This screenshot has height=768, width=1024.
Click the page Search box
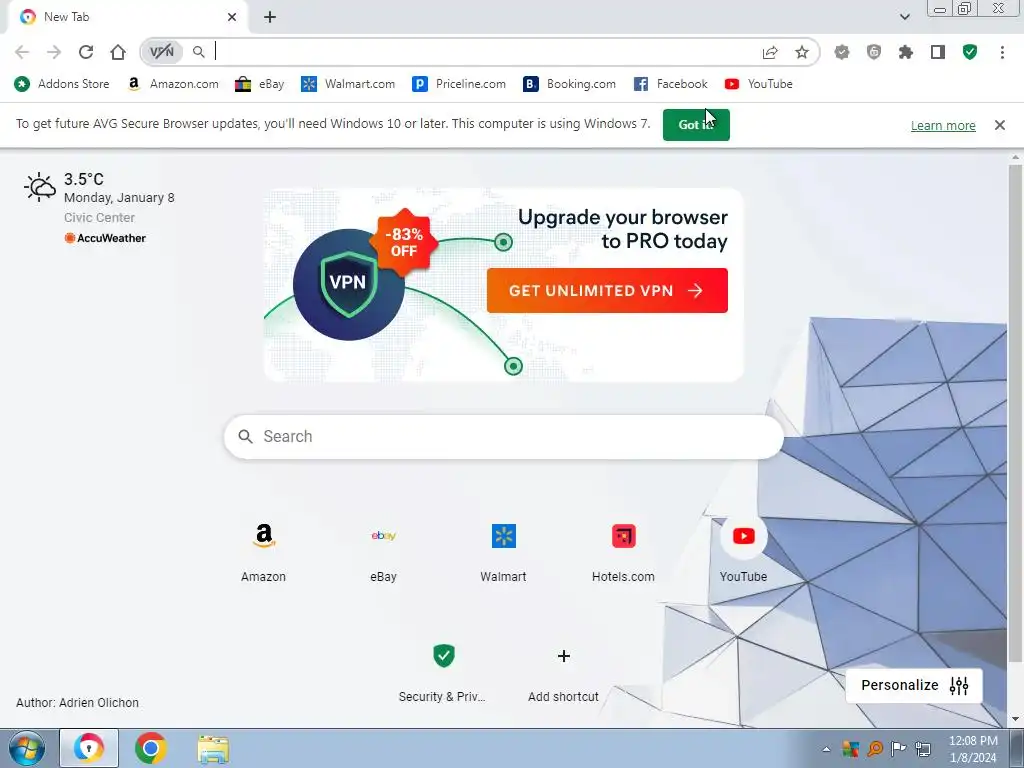tap(504, 436)
